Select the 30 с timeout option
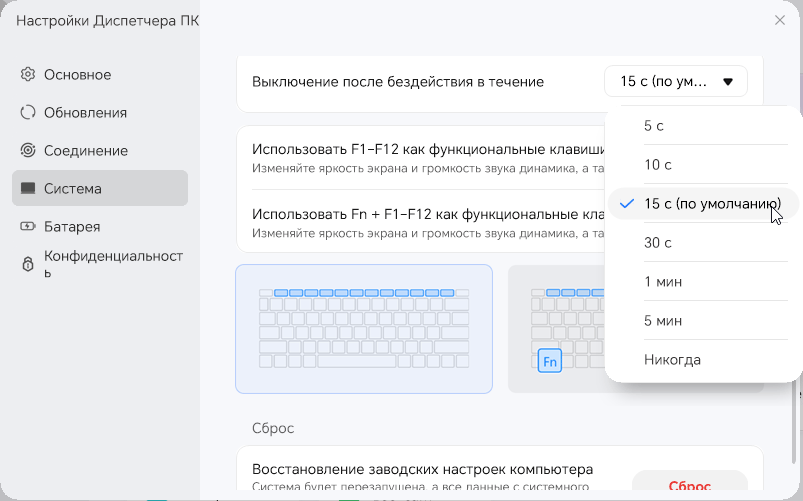Screen dimensions: 803x501 tap(658, 243)
